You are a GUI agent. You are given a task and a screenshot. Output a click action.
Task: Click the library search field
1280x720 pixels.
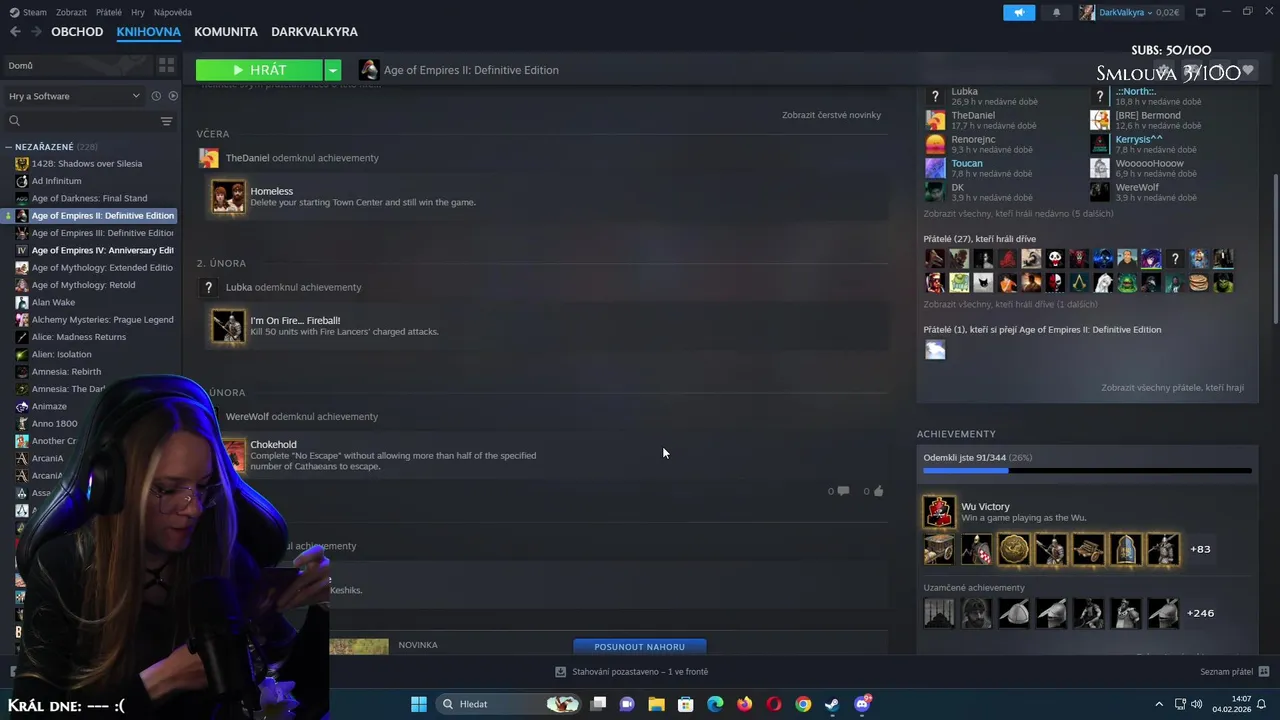tap(82, 121)
